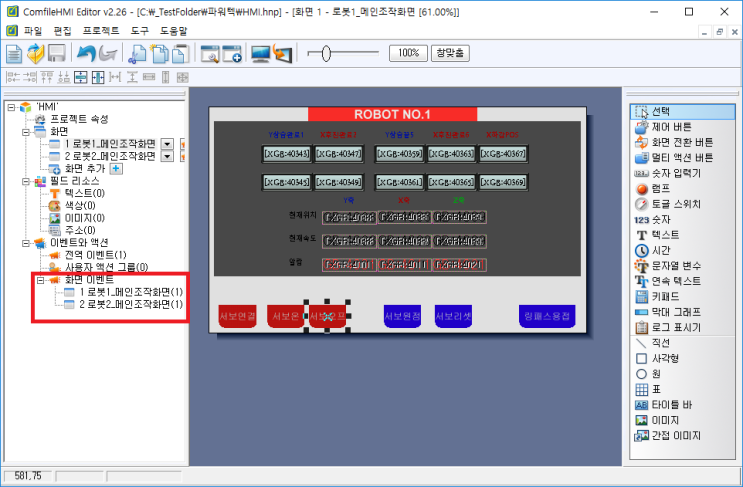The height and width of the screenshot is (487, 743).
Task: Open dropdown next to 로봇1_메인조작화면
Action: click(167, 144)
